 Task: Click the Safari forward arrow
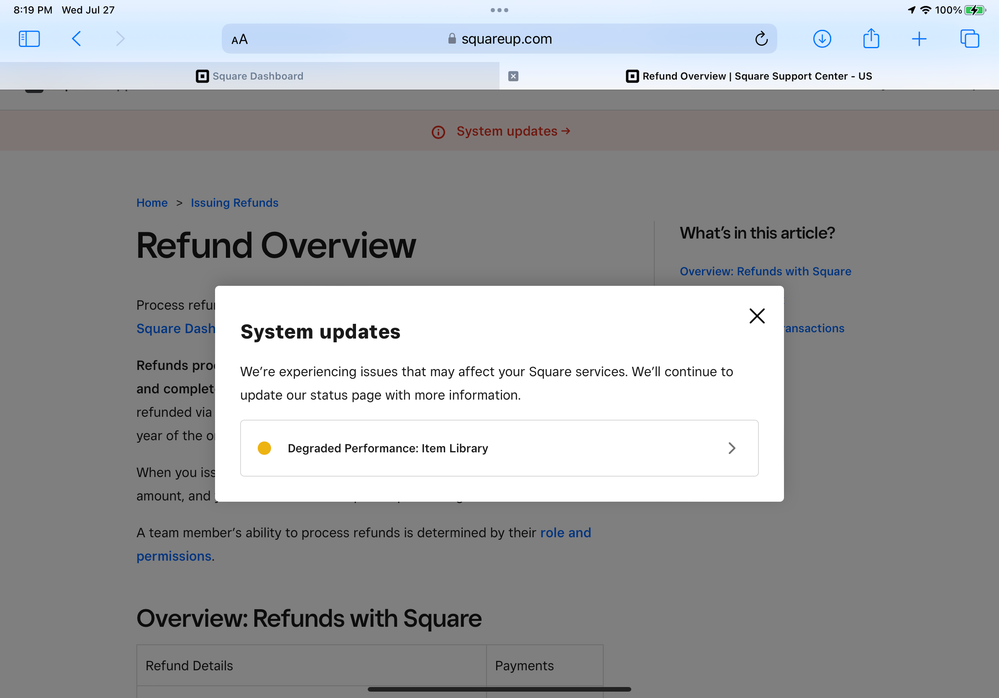tap(120, 39)
